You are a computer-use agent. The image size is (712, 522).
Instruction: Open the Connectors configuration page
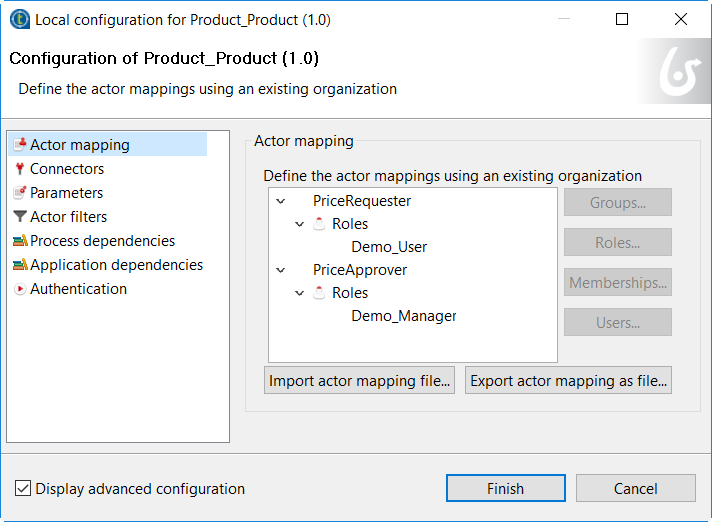[x=67, y=169]
